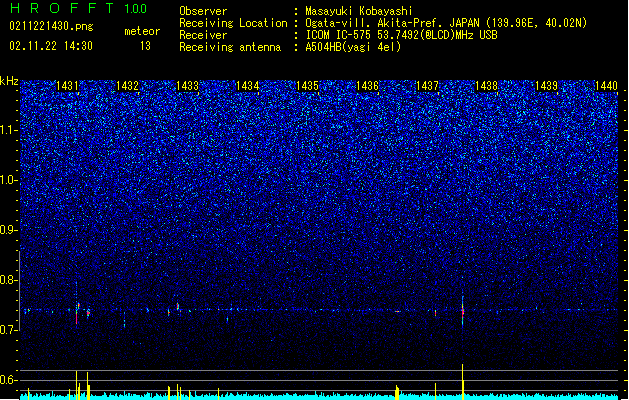
Task: Click the Receiver label
Action: coord(203,35)
